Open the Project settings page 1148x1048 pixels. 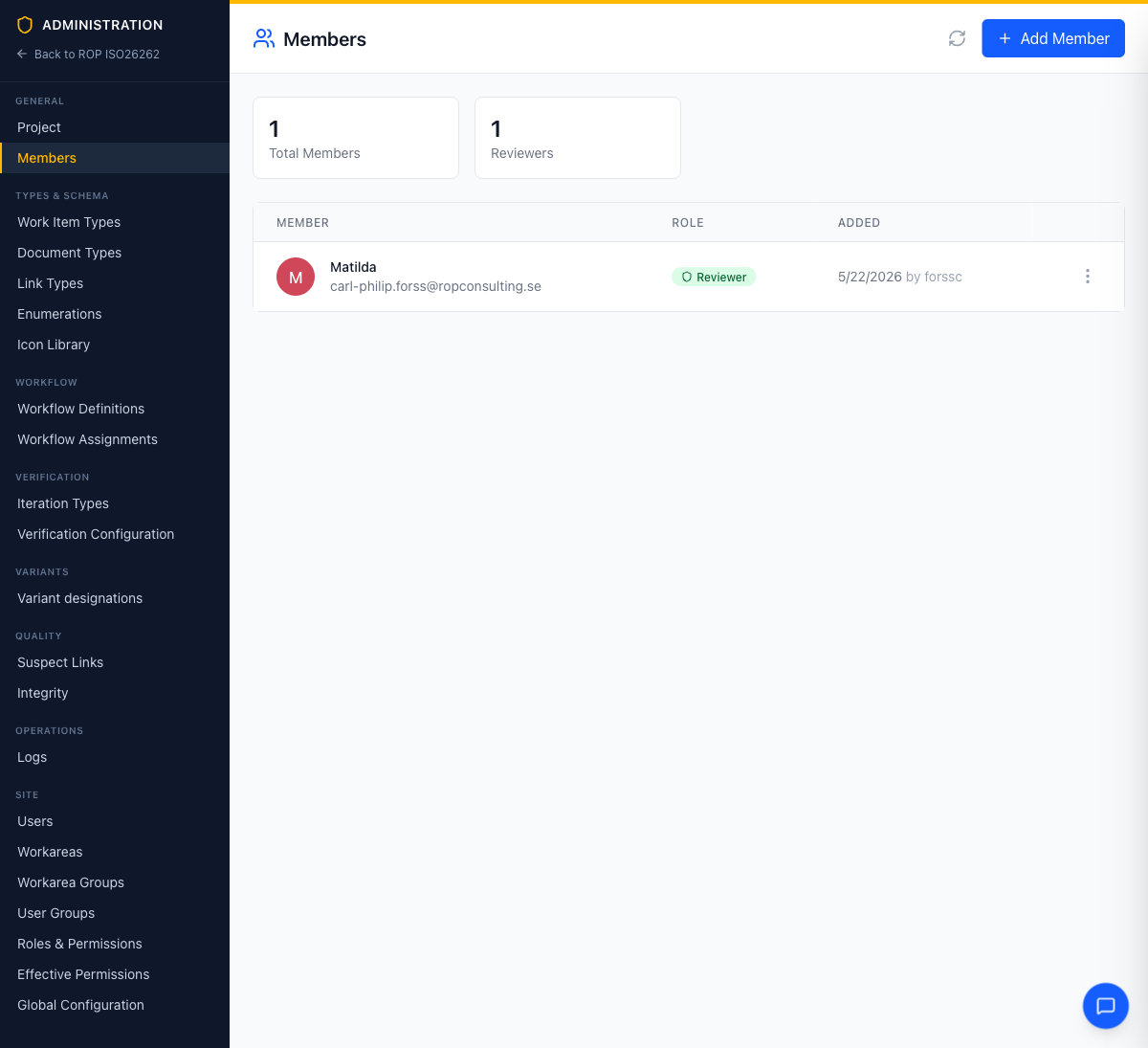click(115, 127)
